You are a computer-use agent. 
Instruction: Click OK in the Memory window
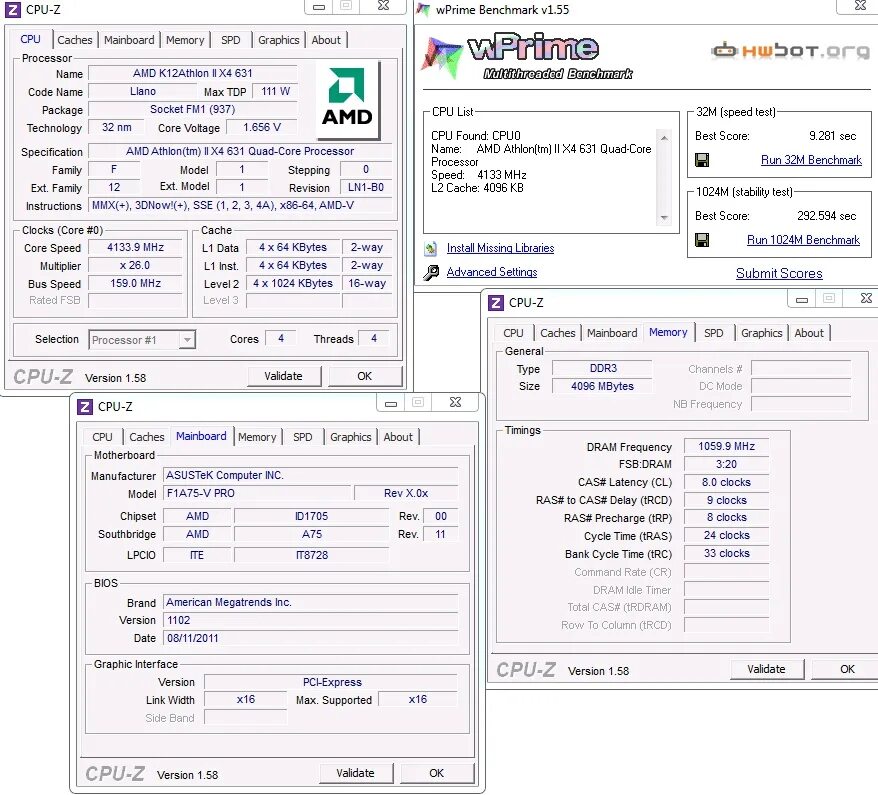point(847,669)
